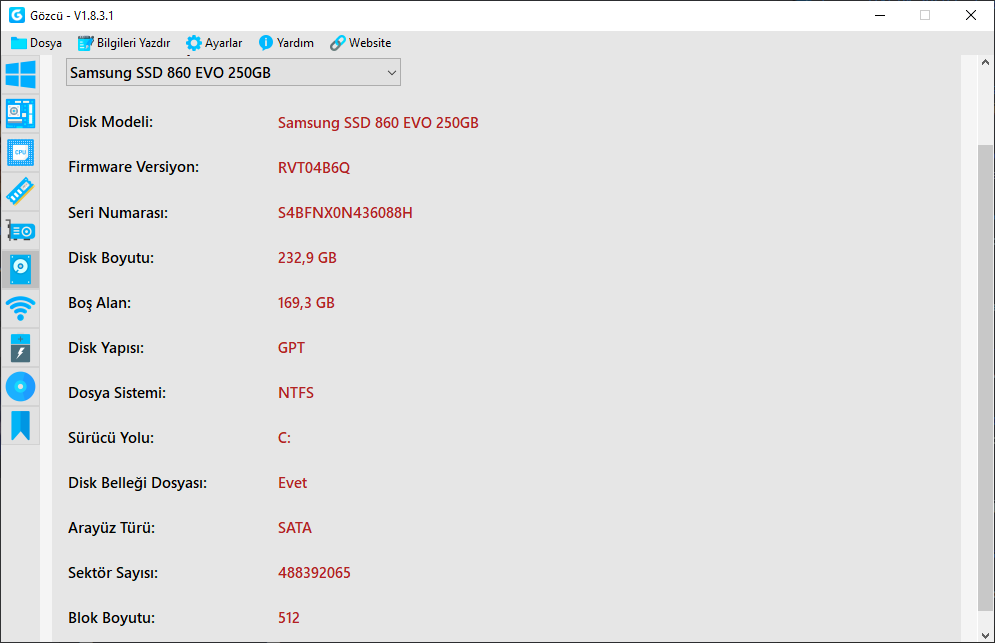Open the RAM memory sidebar icon

click(20, 192)
